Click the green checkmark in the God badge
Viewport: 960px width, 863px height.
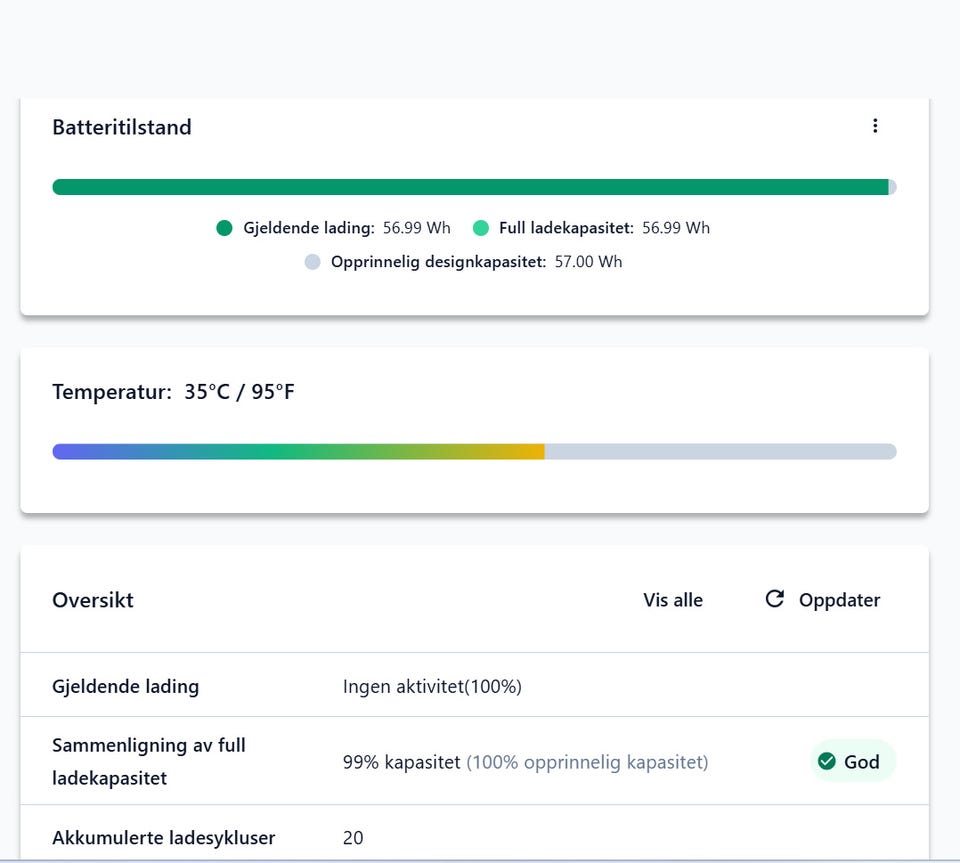coord(827,762)
